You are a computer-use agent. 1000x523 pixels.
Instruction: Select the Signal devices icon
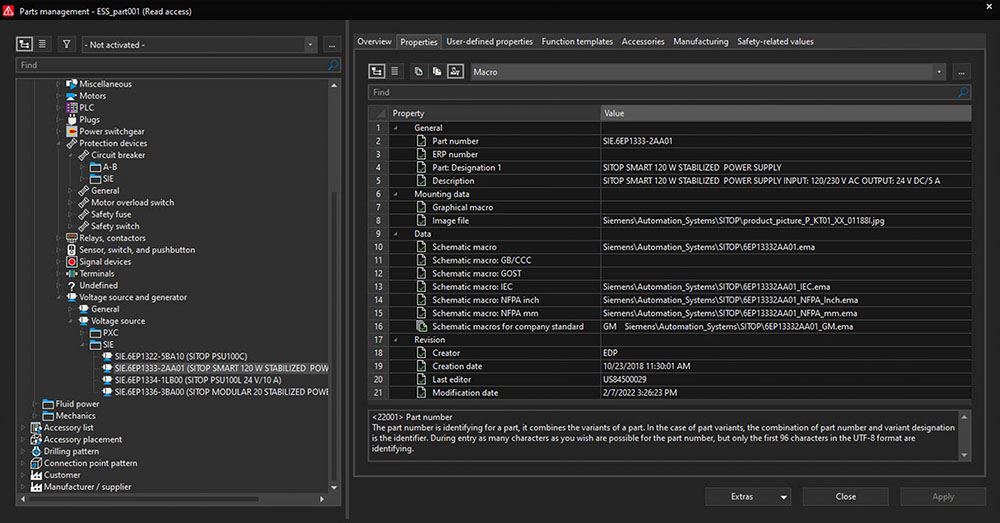click(71, 262)
